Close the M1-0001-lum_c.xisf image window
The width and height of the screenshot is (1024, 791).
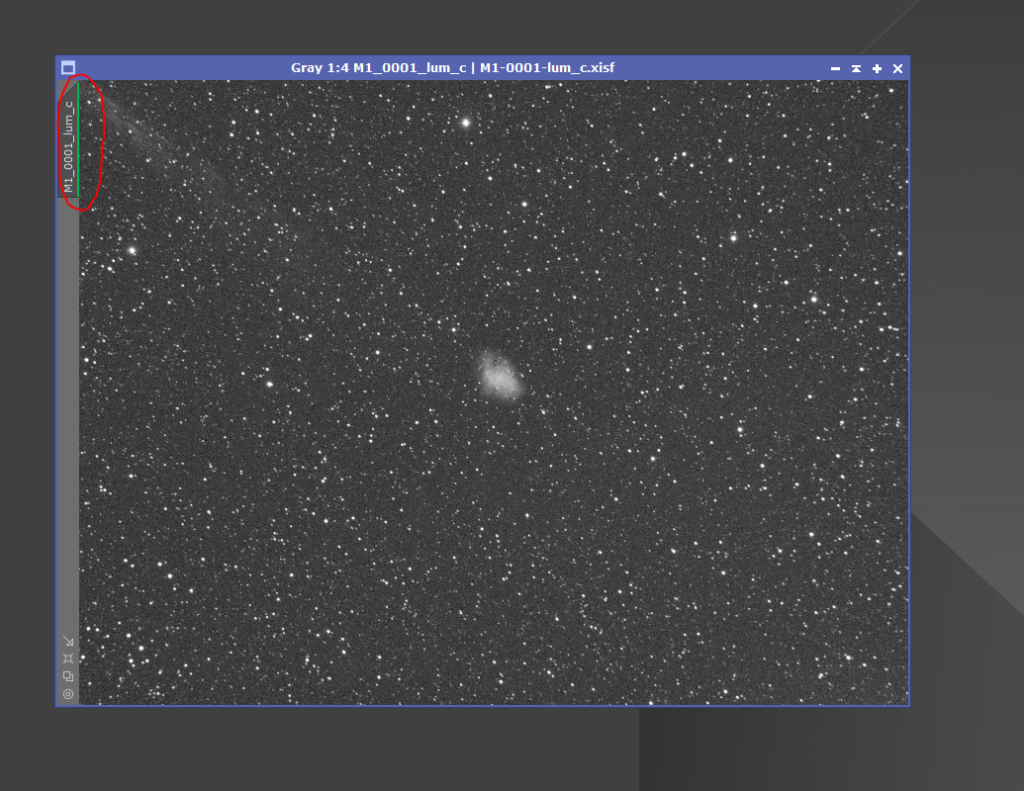(898, 69)
